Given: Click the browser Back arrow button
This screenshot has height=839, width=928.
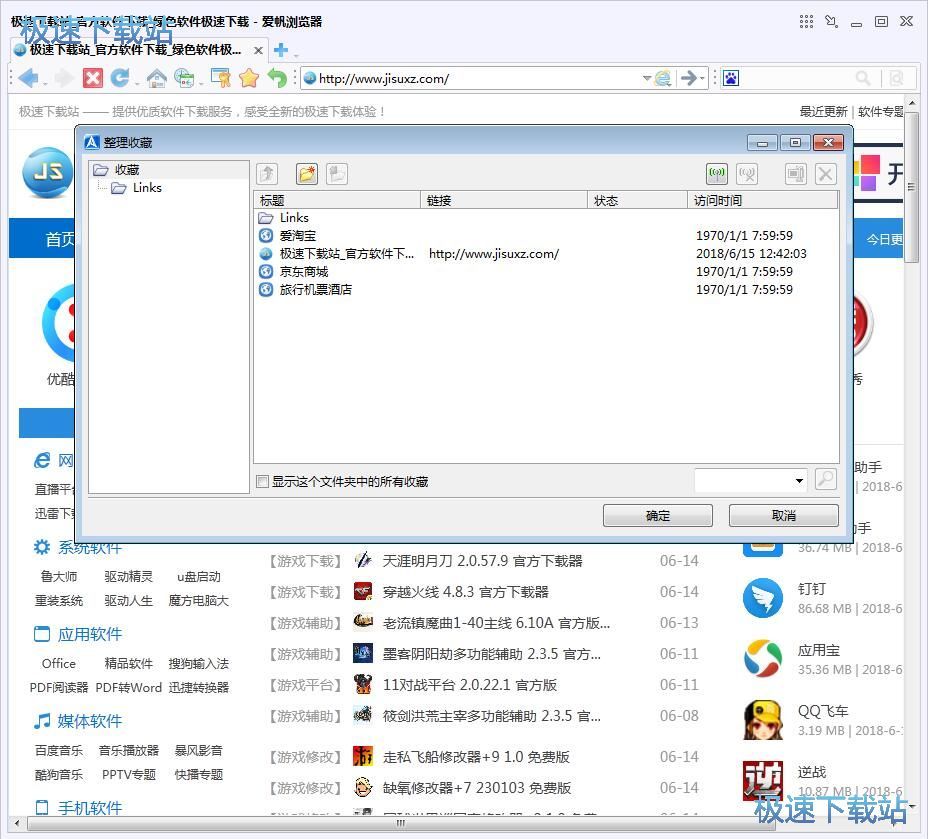Looking at the screenshot, I should (x=28, y=78).
